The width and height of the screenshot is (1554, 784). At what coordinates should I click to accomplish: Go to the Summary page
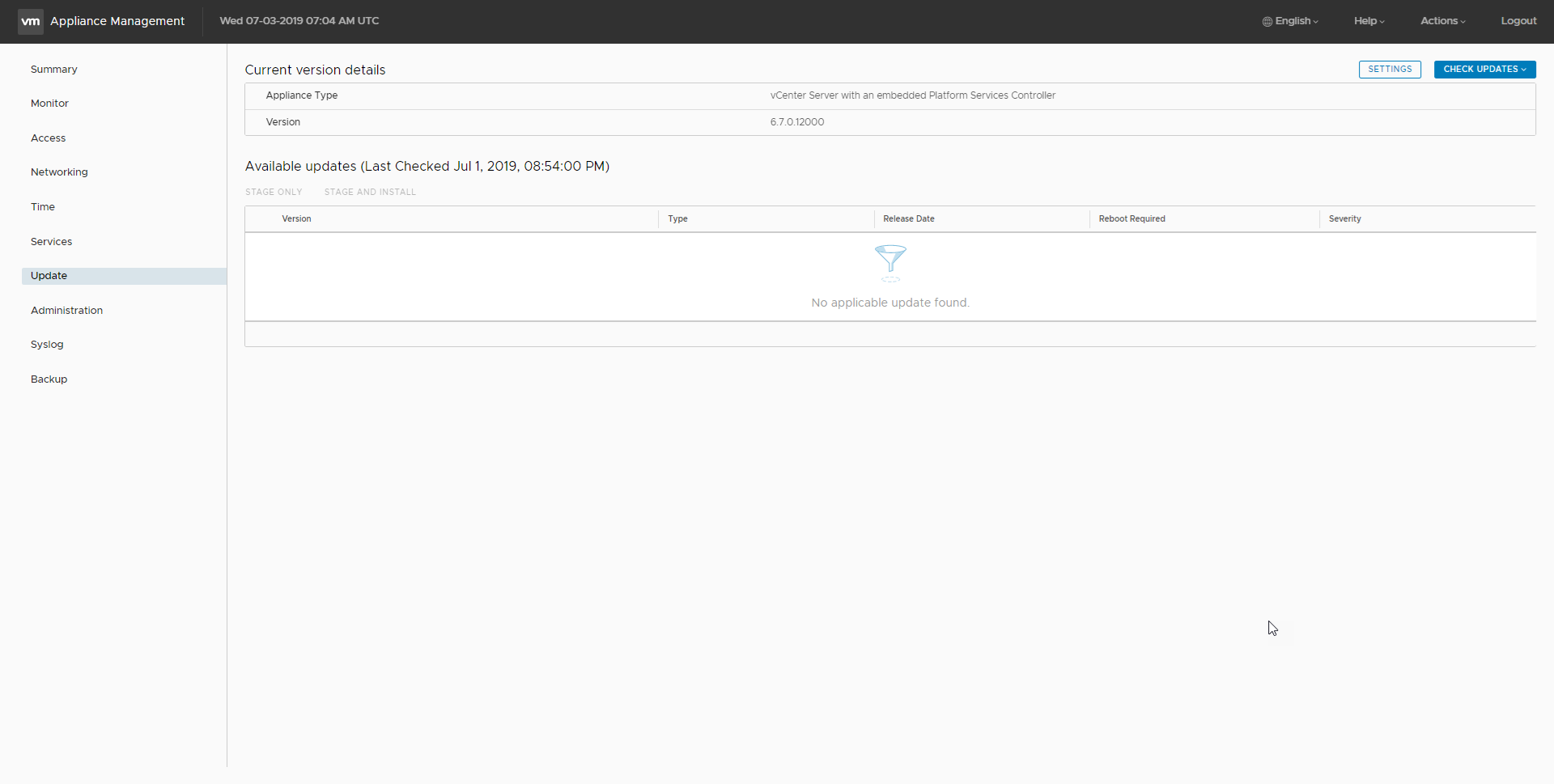click(x=54, y=70)
